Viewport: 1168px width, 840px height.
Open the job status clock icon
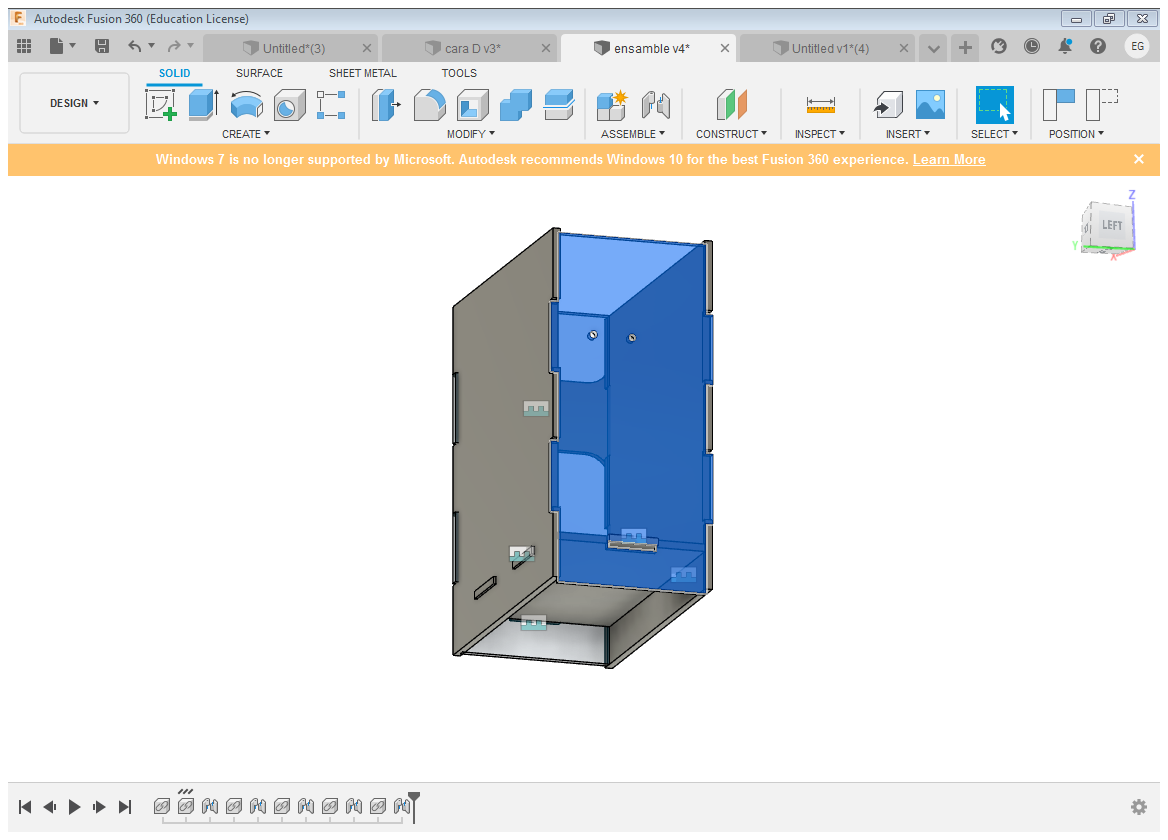pos(1032,47)
